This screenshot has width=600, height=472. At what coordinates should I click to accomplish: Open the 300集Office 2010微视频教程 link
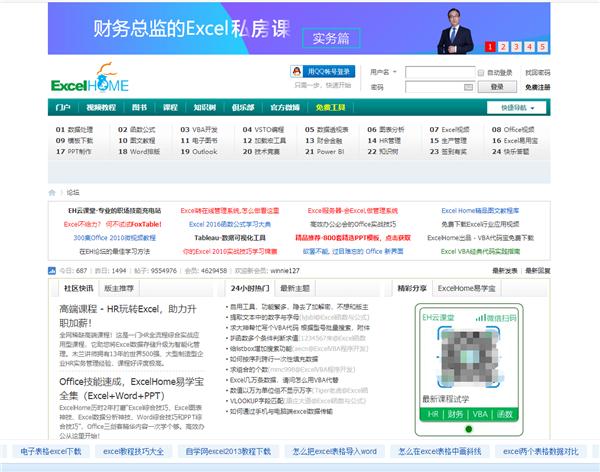(114, 238)
